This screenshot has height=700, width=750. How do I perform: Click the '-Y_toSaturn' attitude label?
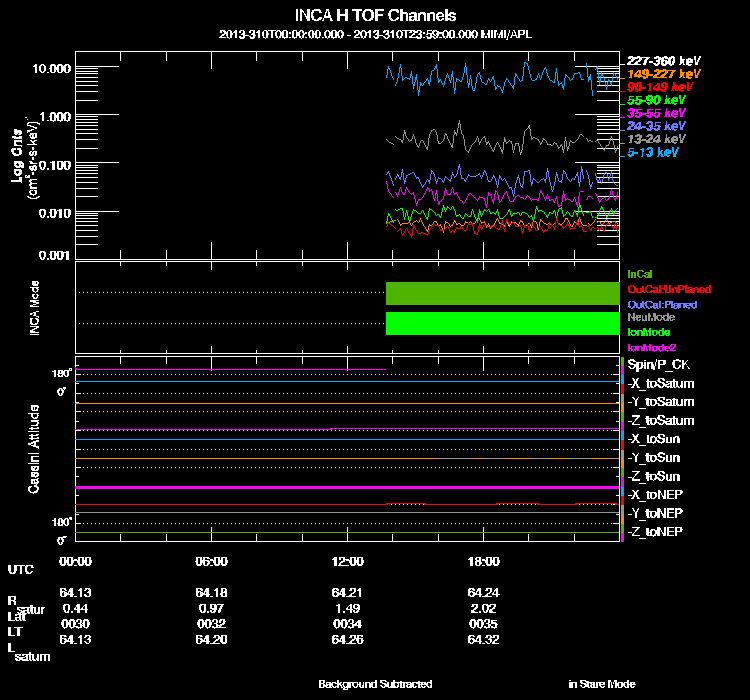point(661,402)
